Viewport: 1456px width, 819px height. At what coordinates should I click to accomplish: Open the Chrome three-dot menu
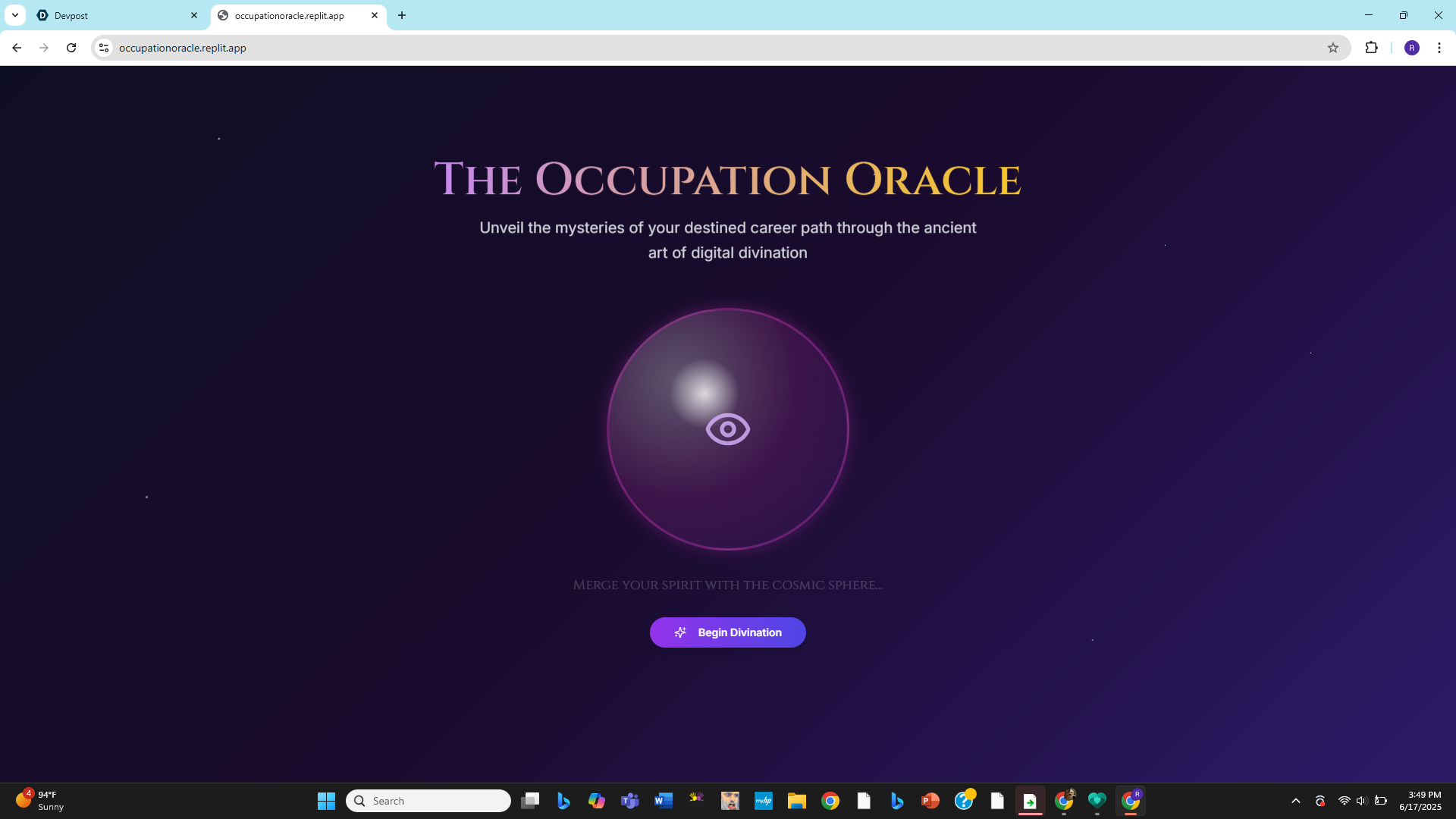click(1439, 48)
